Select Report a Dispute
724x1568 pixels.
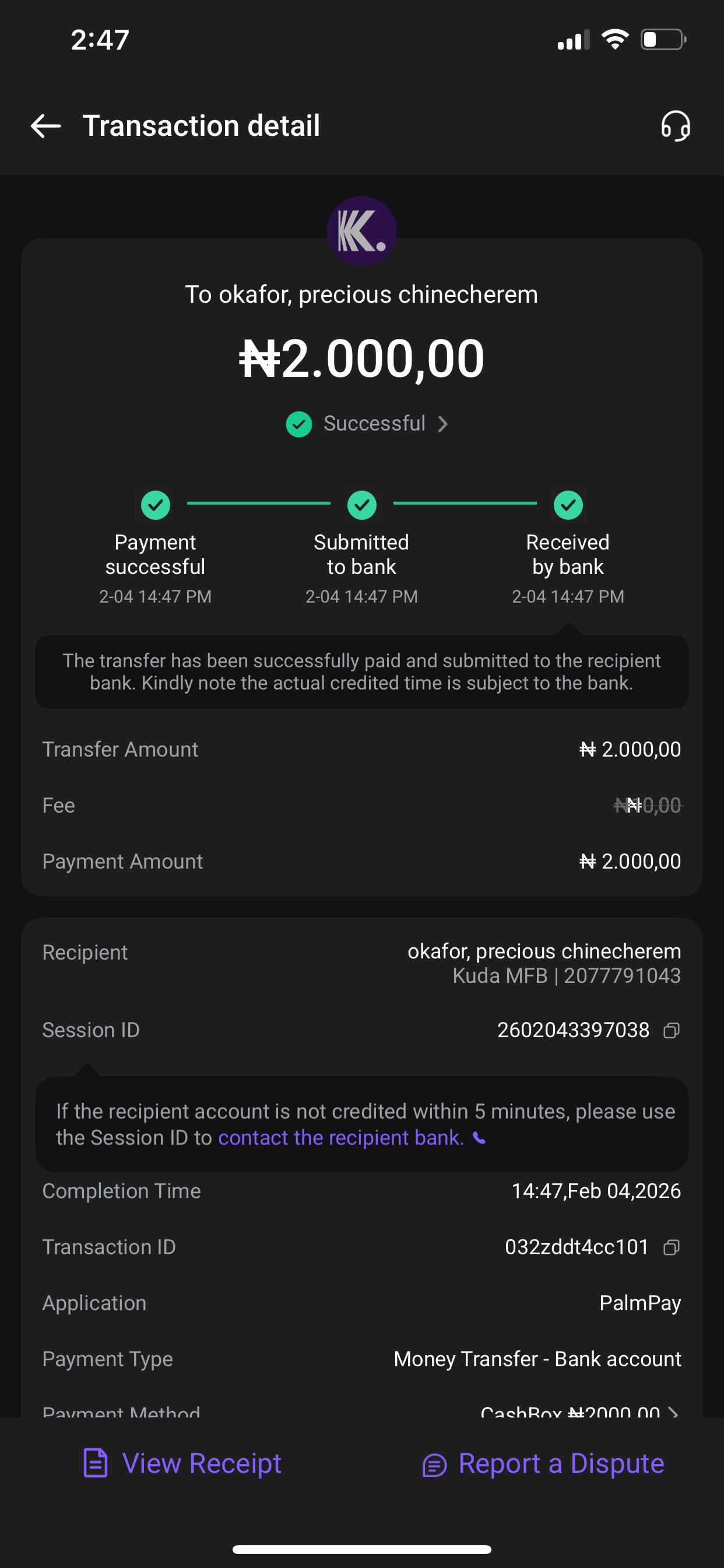(561, 1464)
